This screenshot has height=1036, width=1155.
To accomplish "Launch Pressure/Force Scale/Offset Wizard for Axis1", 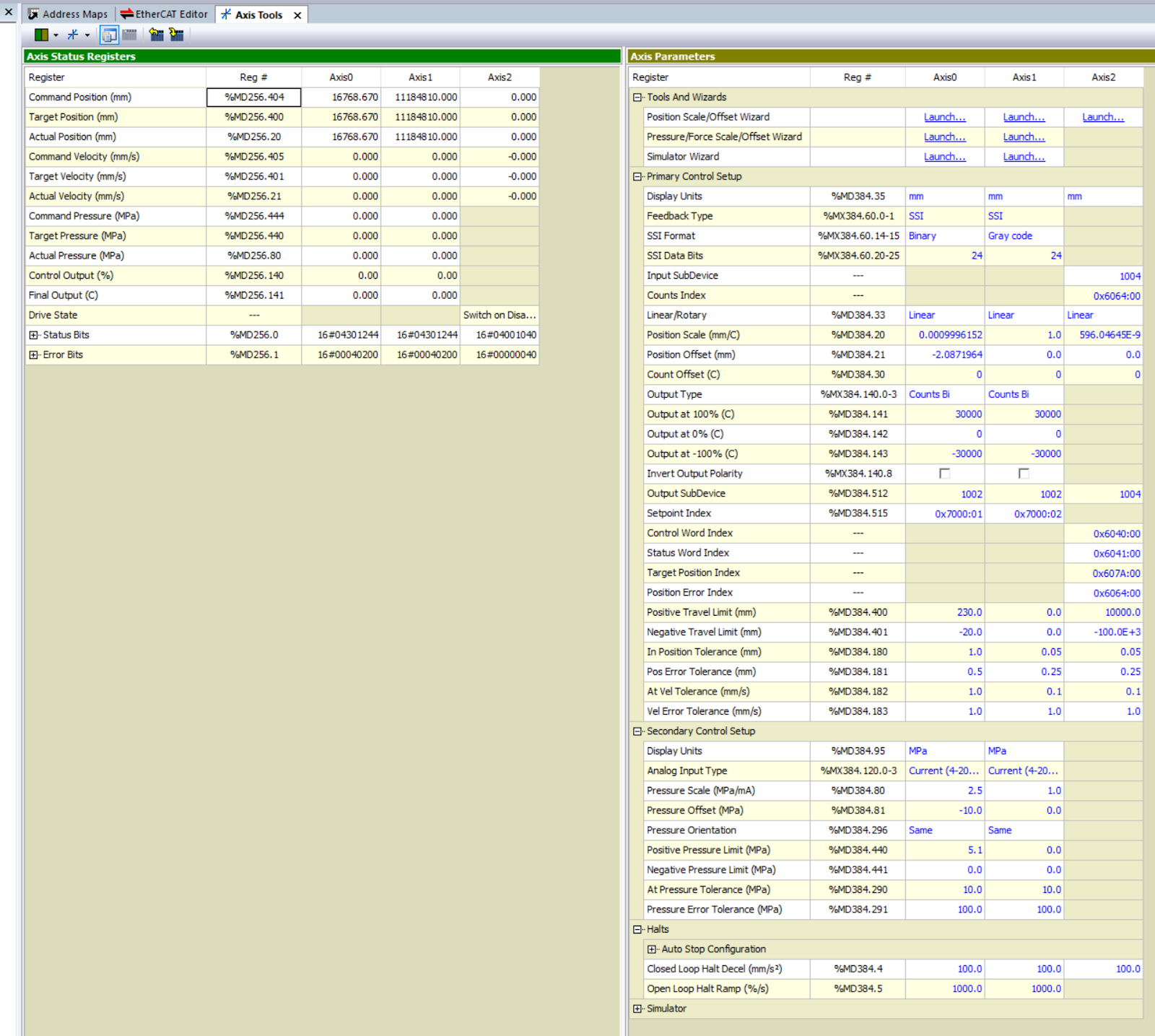I will (x=1024, y=137).
